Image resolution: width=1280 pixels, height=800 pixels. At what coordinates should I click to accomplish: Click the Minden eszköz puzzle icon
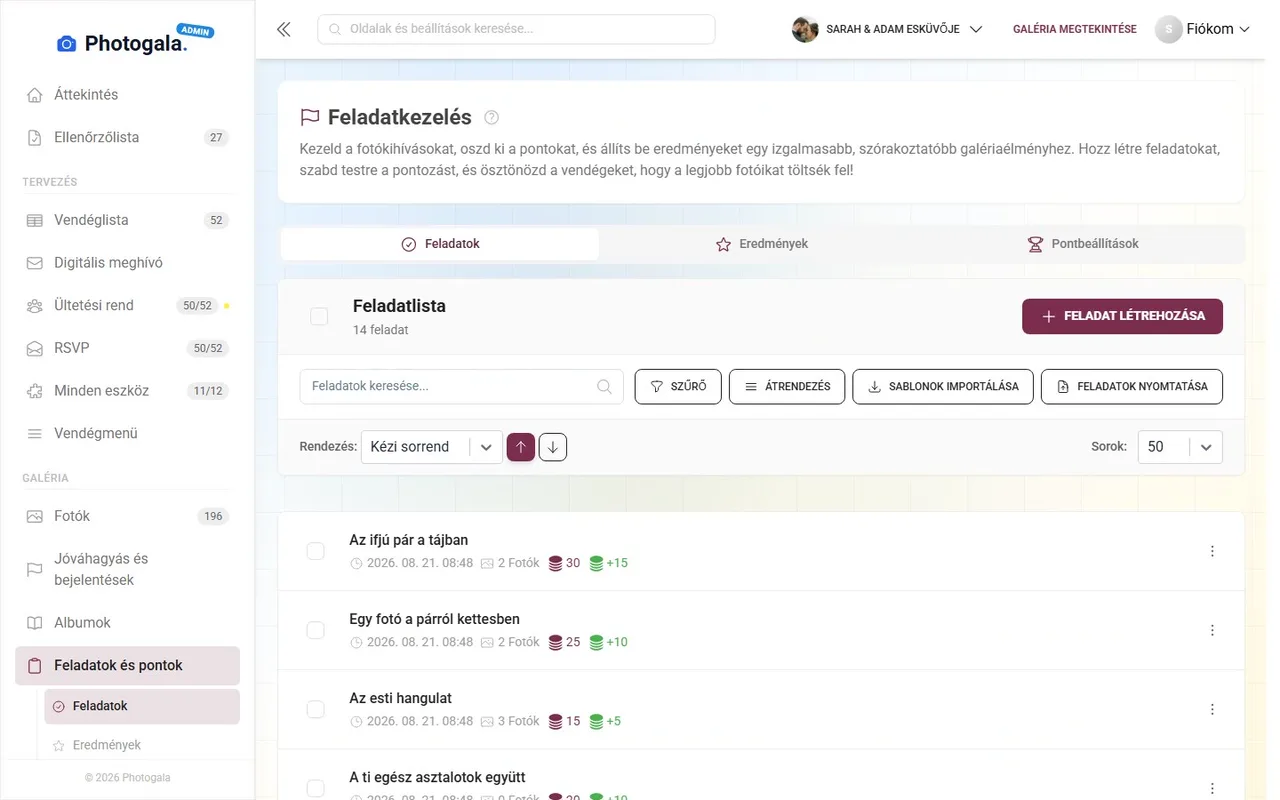35,391
